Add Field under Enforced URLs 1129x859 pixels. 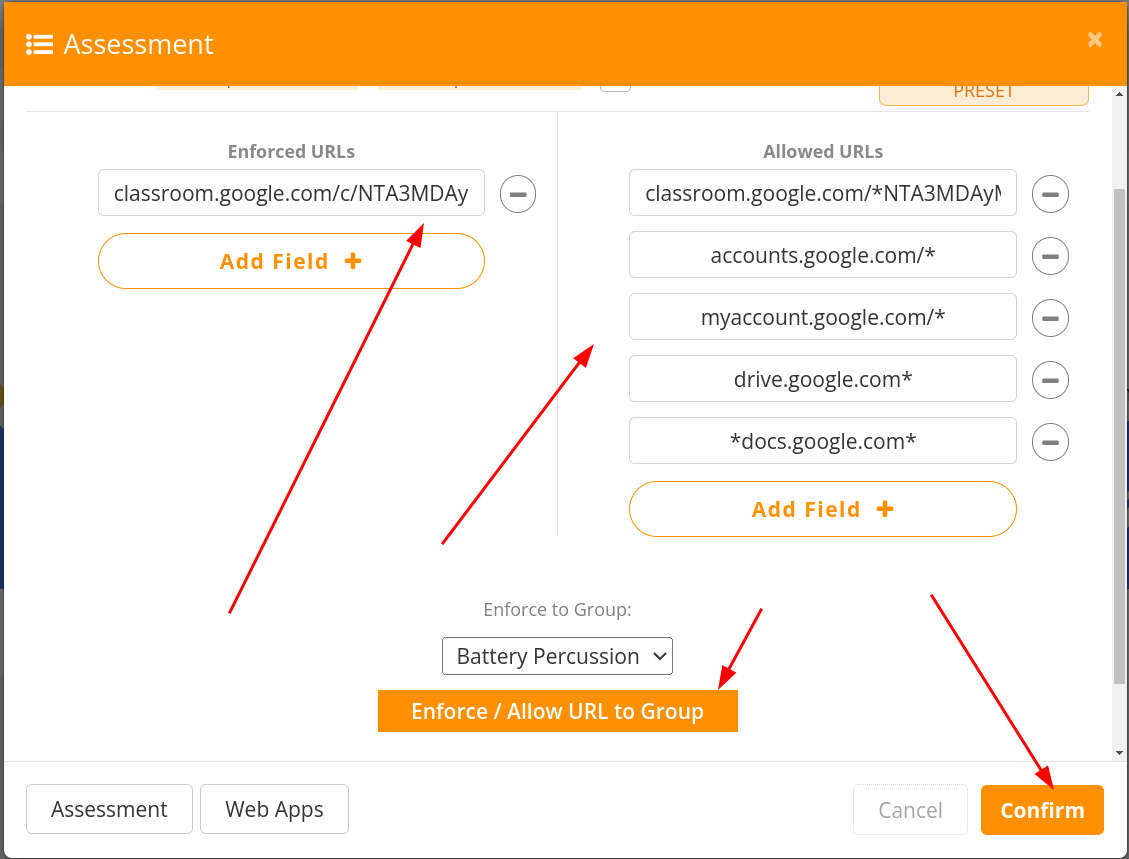coord(291,261)
